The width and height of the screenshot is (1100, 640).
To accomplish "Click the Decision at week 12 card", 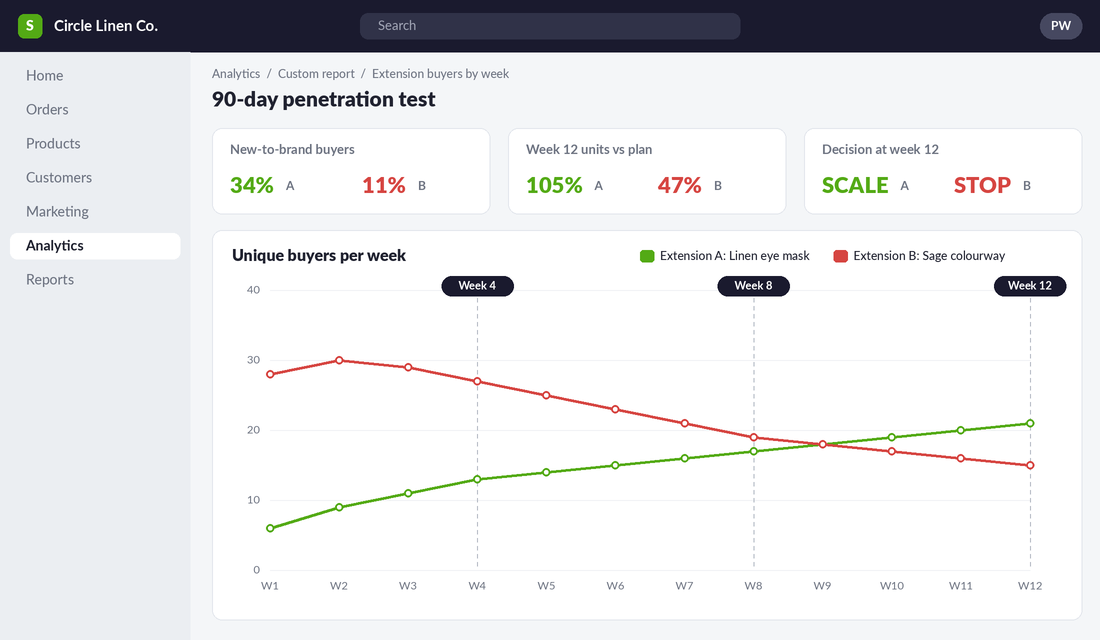I will click(943, 171).
